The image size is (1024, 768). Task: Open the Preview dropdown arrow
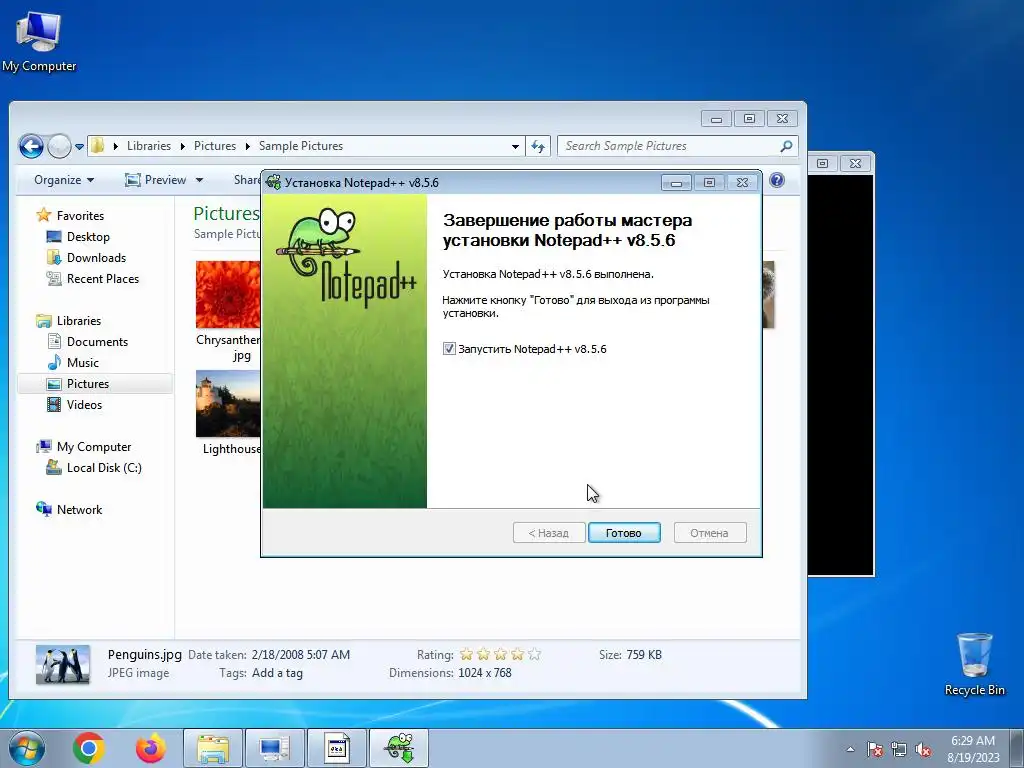pyautogui.click(x=199, y=180)
